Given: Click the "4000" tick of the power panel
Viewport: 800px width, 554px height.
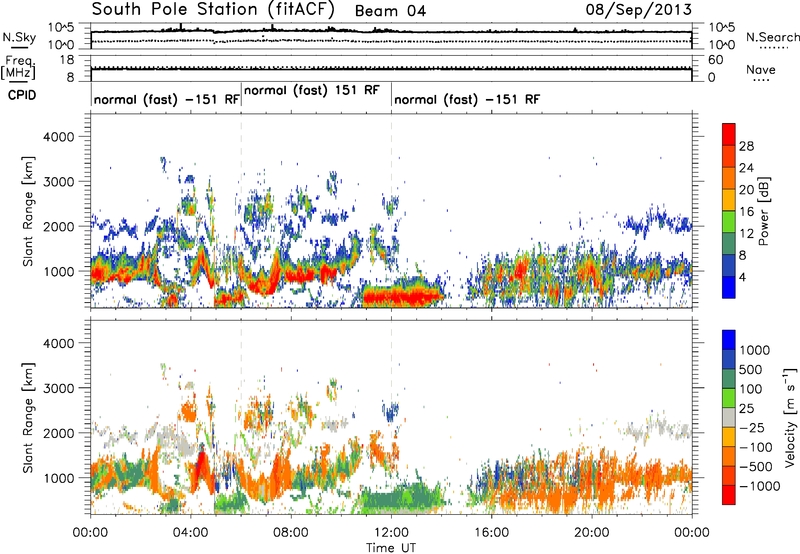Looking at the screenshot, I should [x=58, y=137].
